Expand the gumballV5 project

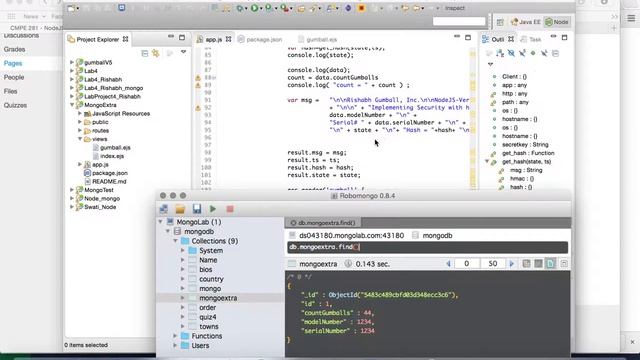tap(72, 62)
